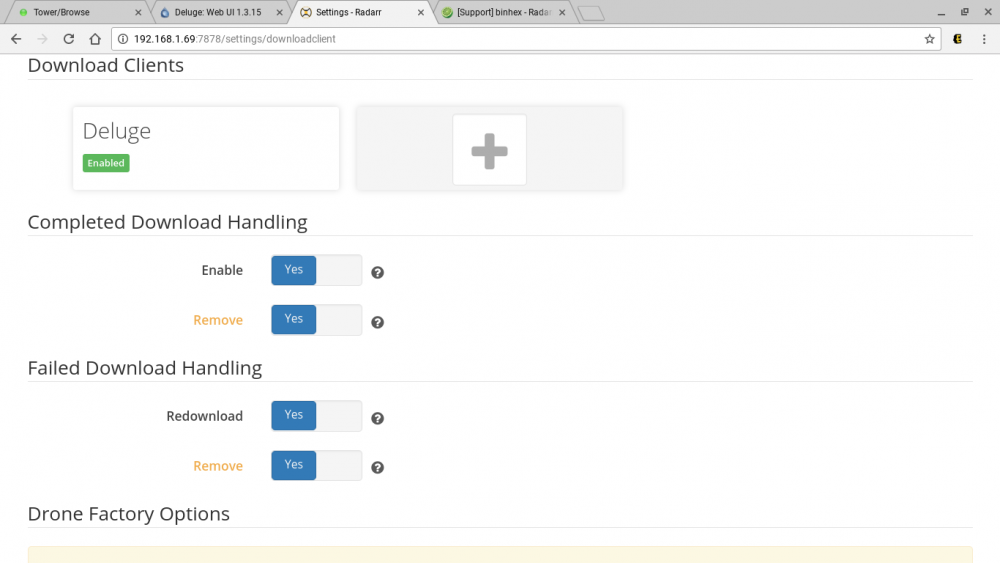Click the Completed Download Handling heading
The image size is (1000, 563).
(168, 223)
